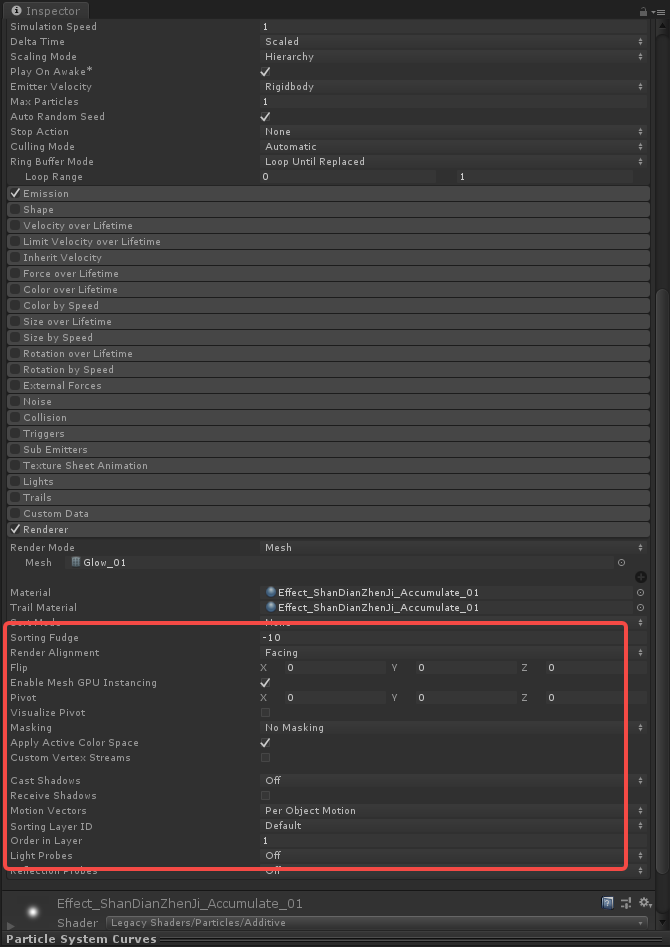This screenshot has height=947, width=670.
Task: Open object picker for Trail Material field
Action: point(640,608)
